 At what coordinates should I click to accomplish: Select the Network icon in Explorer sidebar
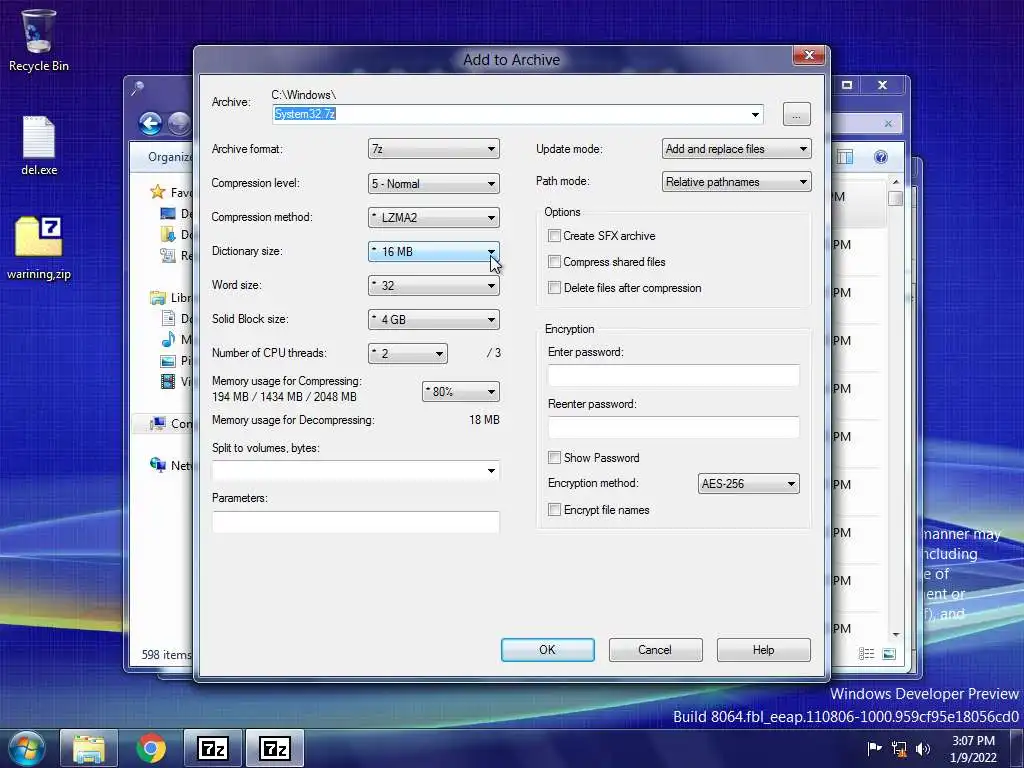157,465
